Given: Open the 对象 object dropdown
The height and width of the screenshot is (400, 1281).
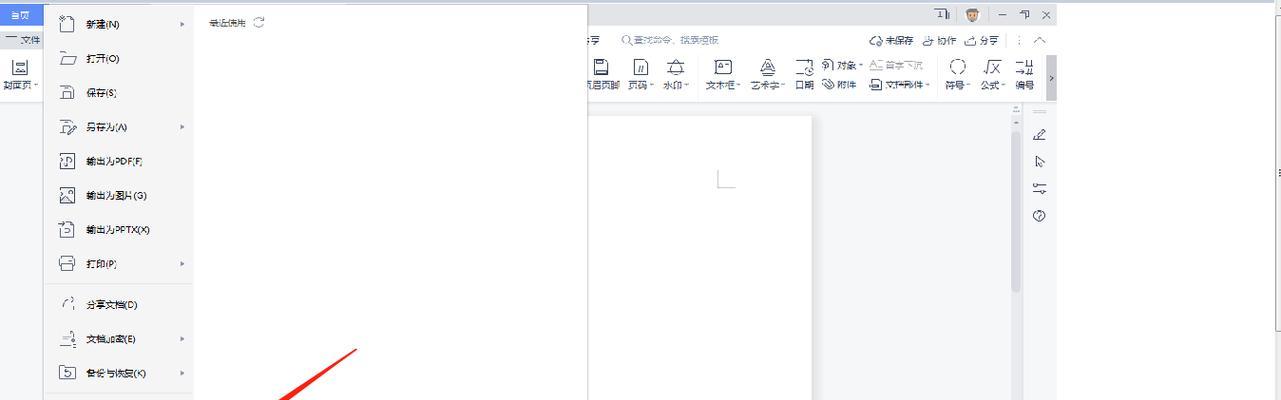Looking at the screenshot, I should coord(843,65).
